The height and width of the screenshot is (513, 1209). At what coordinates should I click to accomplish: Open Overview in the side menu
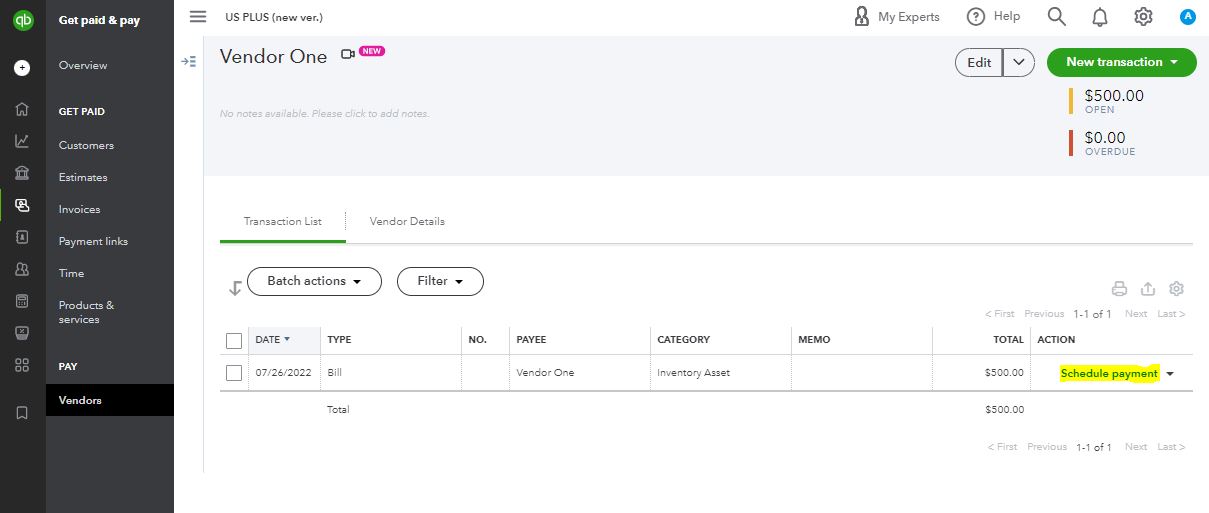click(x=83, y=66)
